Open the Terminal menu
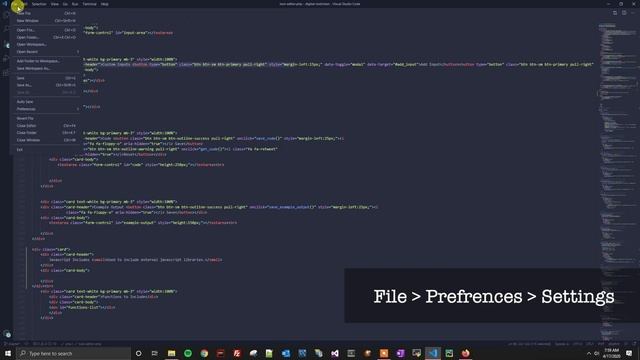This screenshot has width=640, height=360. tap(89, 4)
